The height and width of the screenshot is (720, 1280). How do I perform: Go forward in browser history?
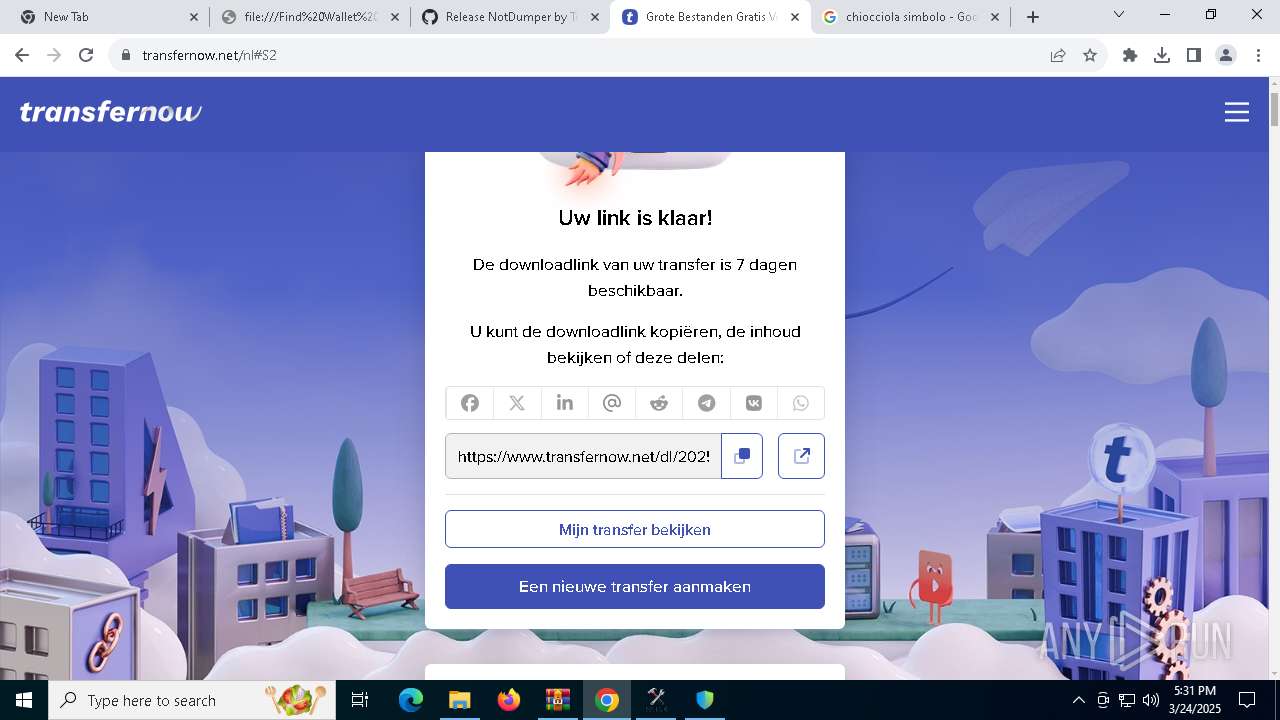pos(54,55)
